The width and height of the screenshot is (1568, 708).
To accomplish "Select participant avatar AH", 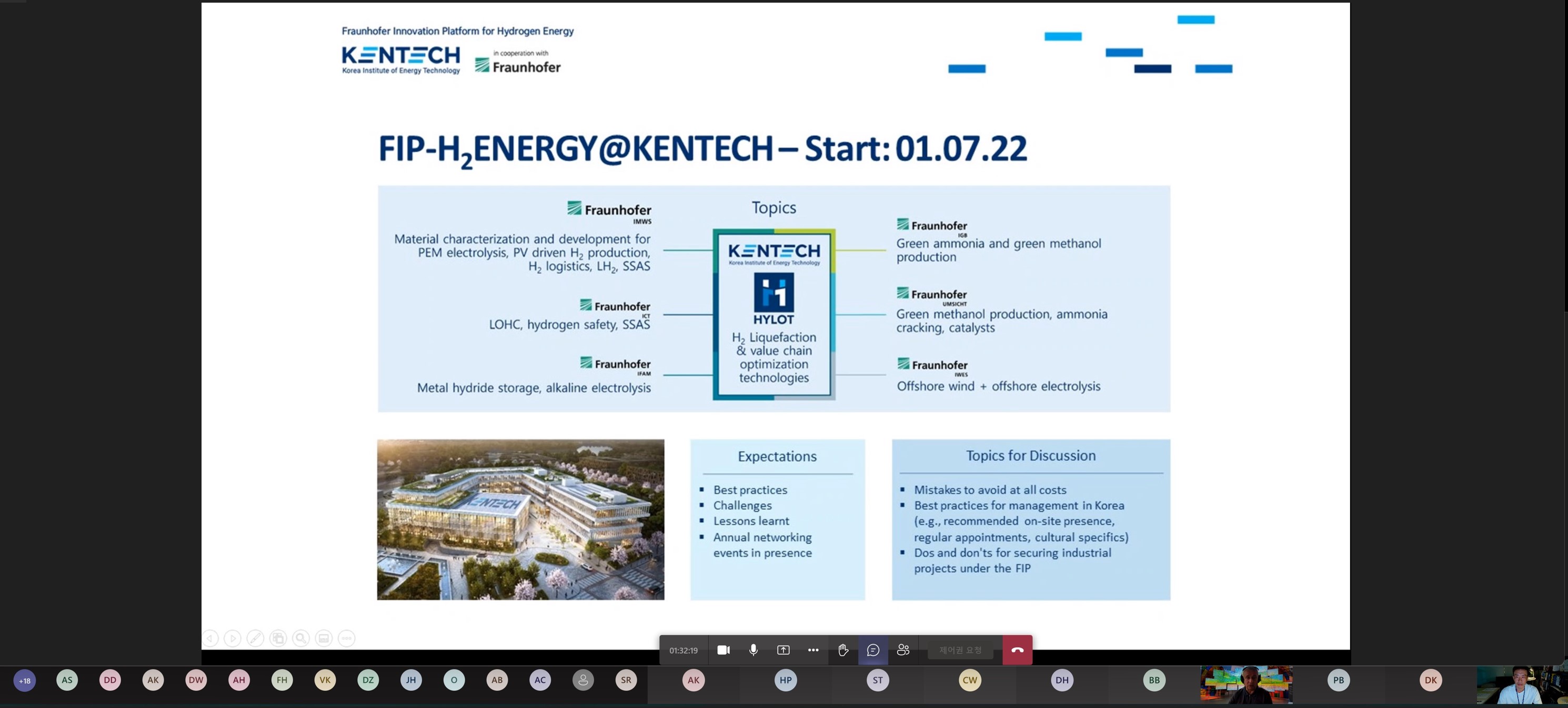I will [239, 680].
